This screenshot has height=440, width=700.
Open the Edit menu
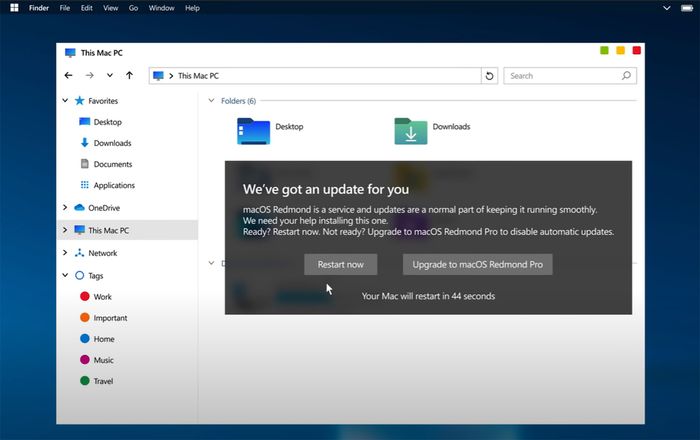point(87,8)
